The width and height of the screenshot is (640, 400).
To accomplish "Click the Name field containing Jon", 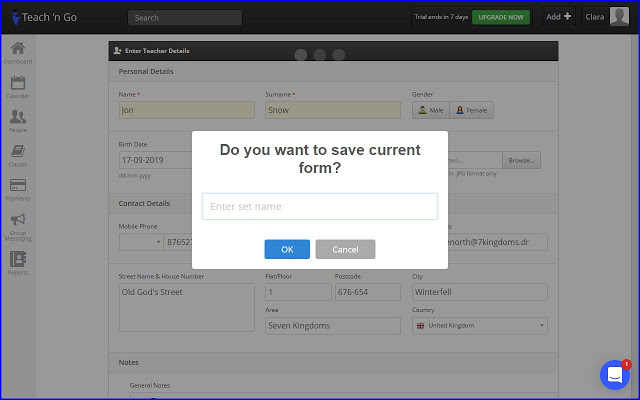I will pyautogui.click(x=187, y=110).
